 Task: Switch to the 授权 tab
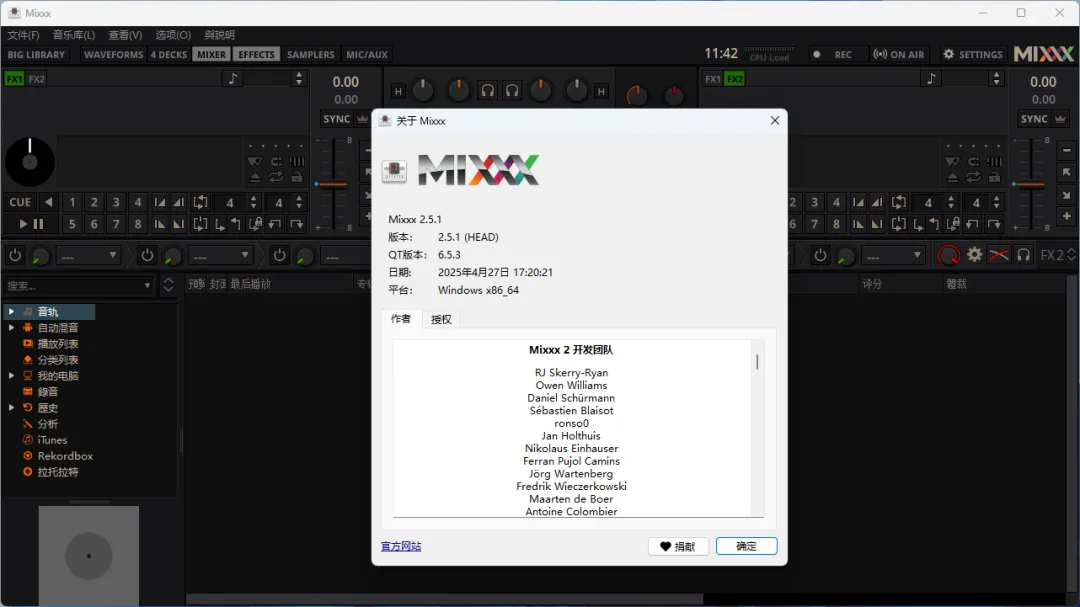(x=441, y=320)
